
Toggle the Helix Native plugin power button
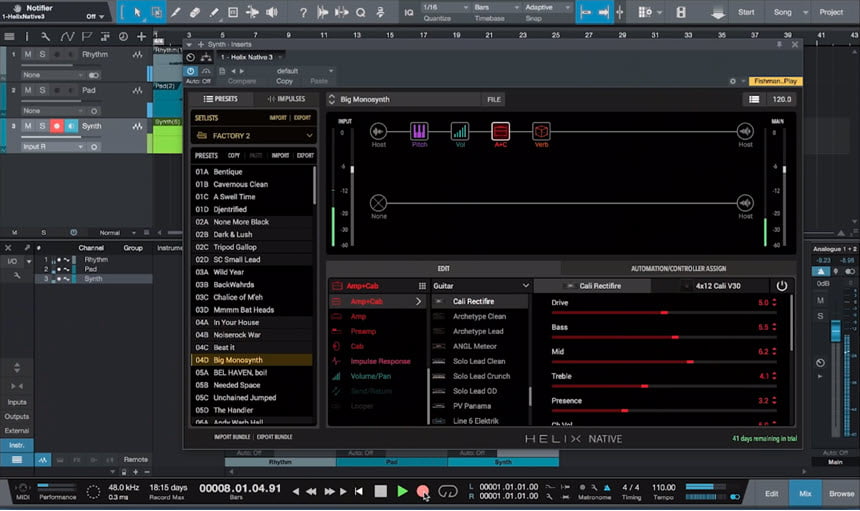(x=190, y=71)
